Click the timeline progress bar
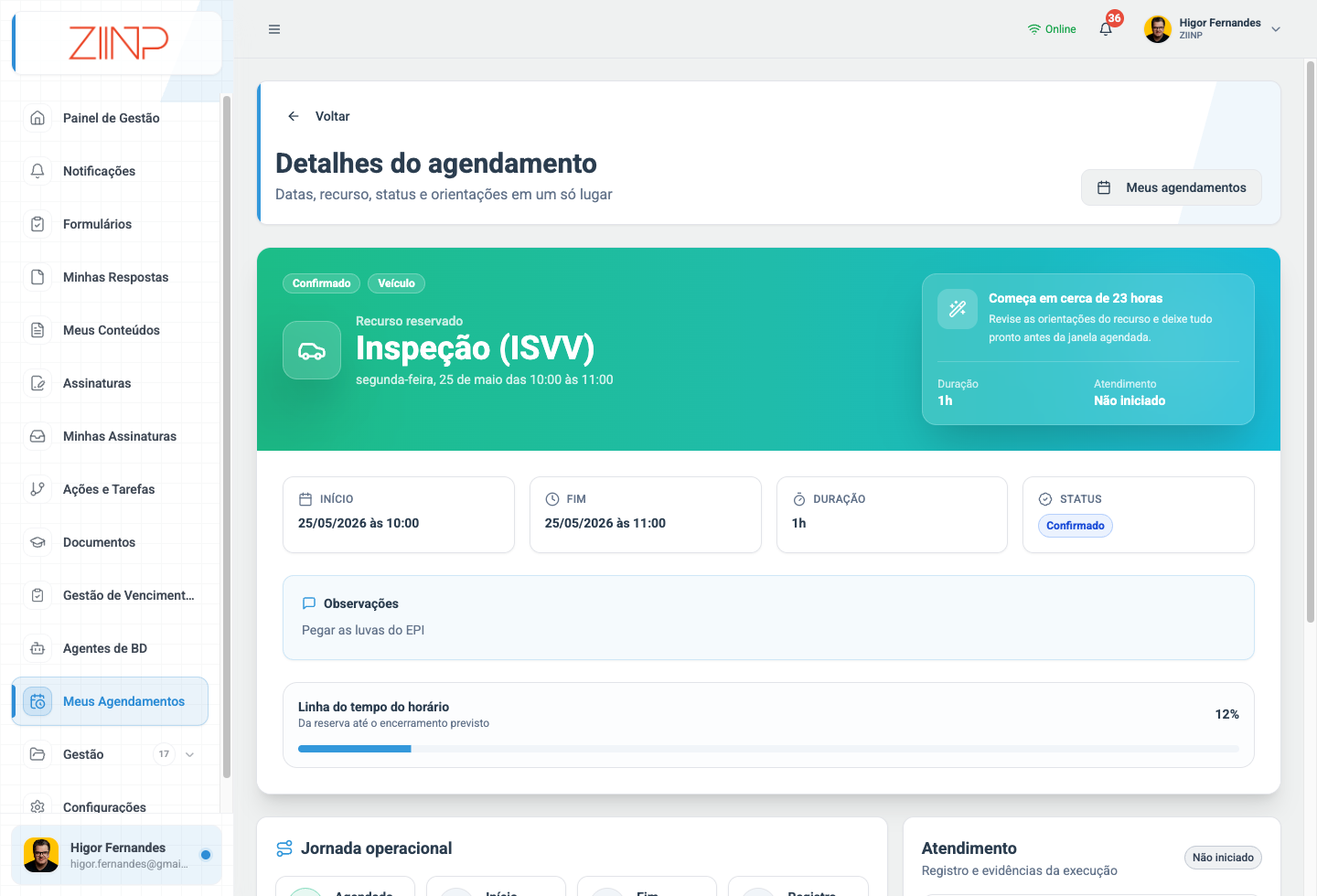 pyautogui.click(x=768, y=749)
